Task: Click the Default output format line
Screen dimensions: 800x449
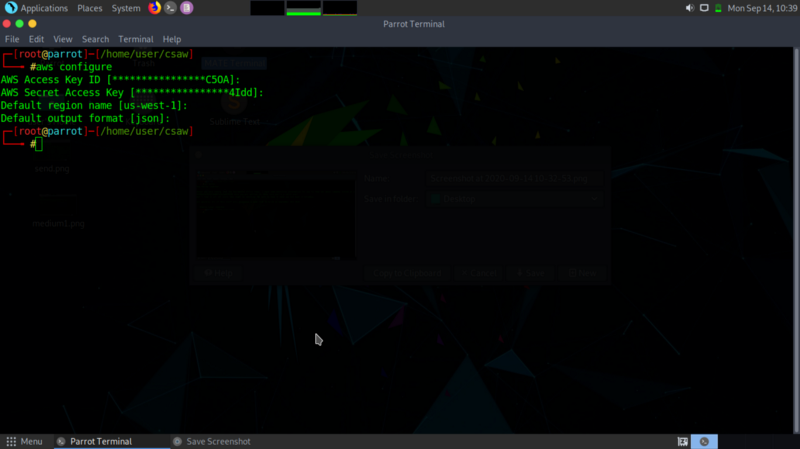Action: tap(85, 118)
